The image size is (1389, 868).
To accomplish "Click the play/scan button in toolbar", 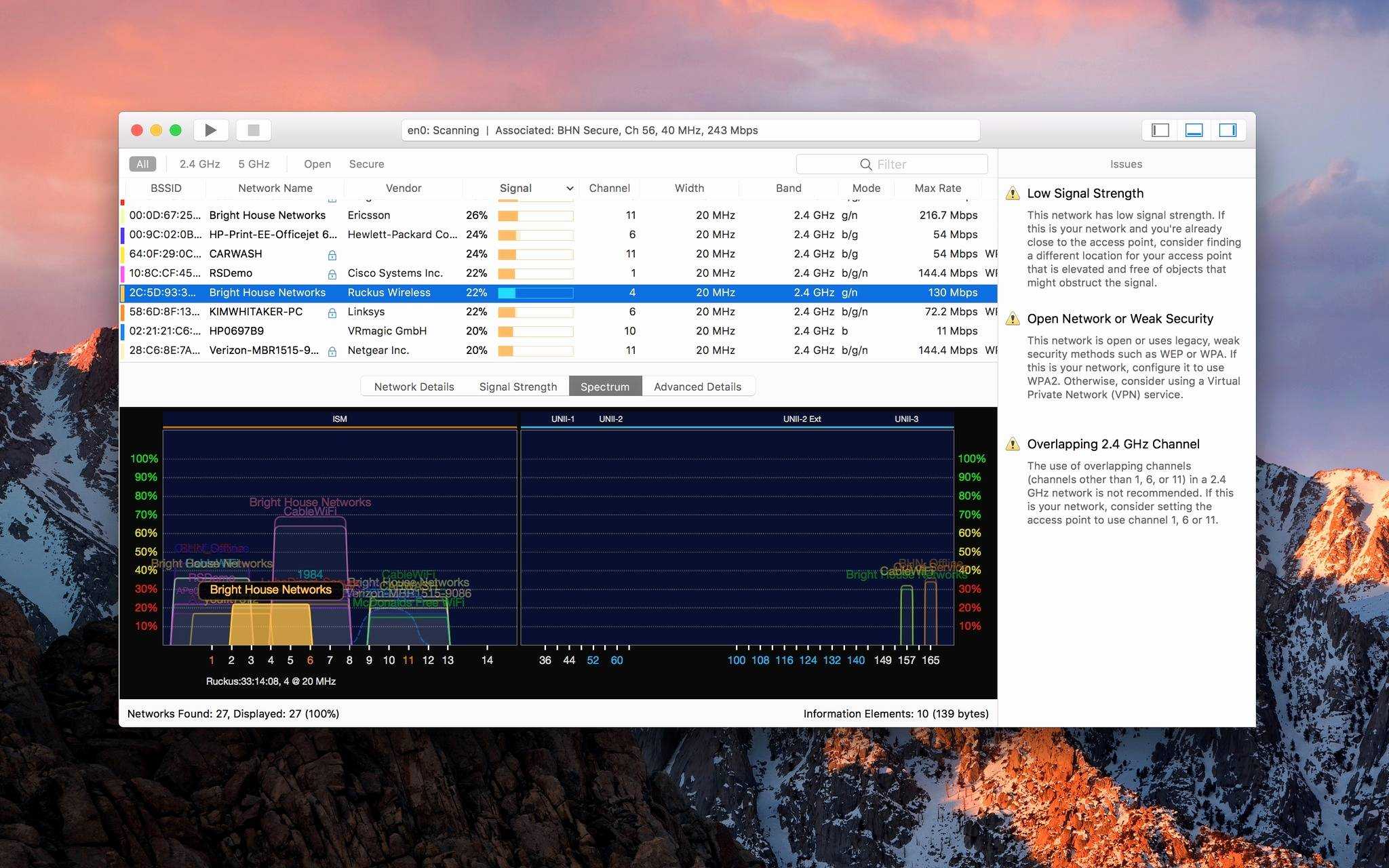I will (214, 130).
